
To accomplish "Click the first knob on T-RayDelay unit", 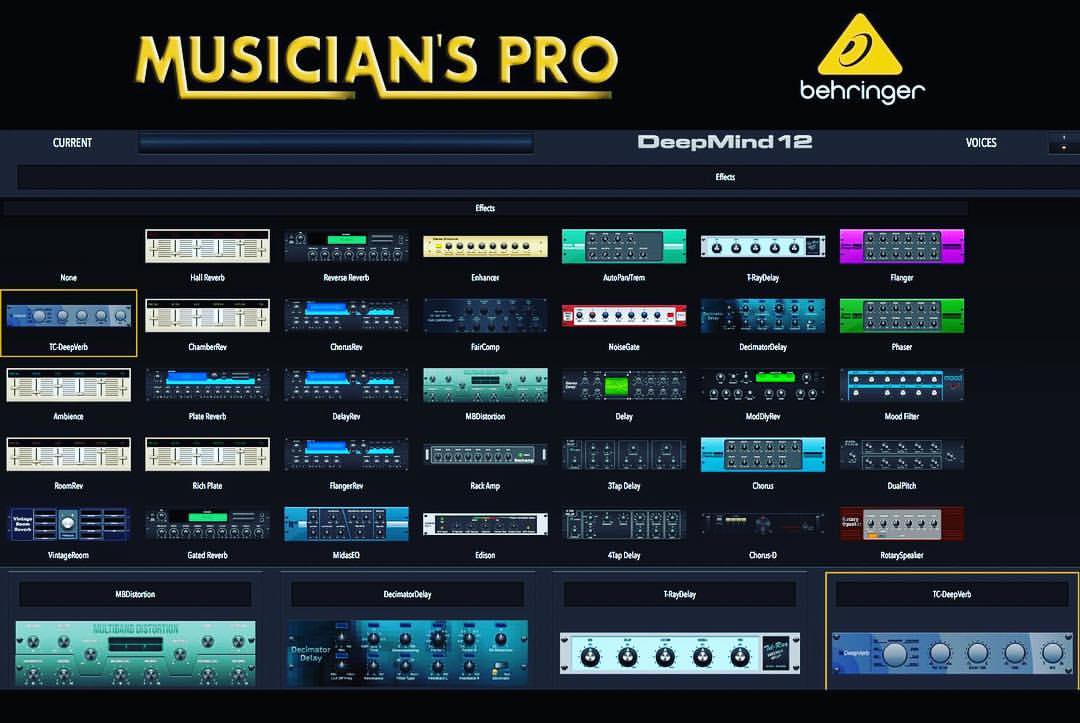I will 590,657.
